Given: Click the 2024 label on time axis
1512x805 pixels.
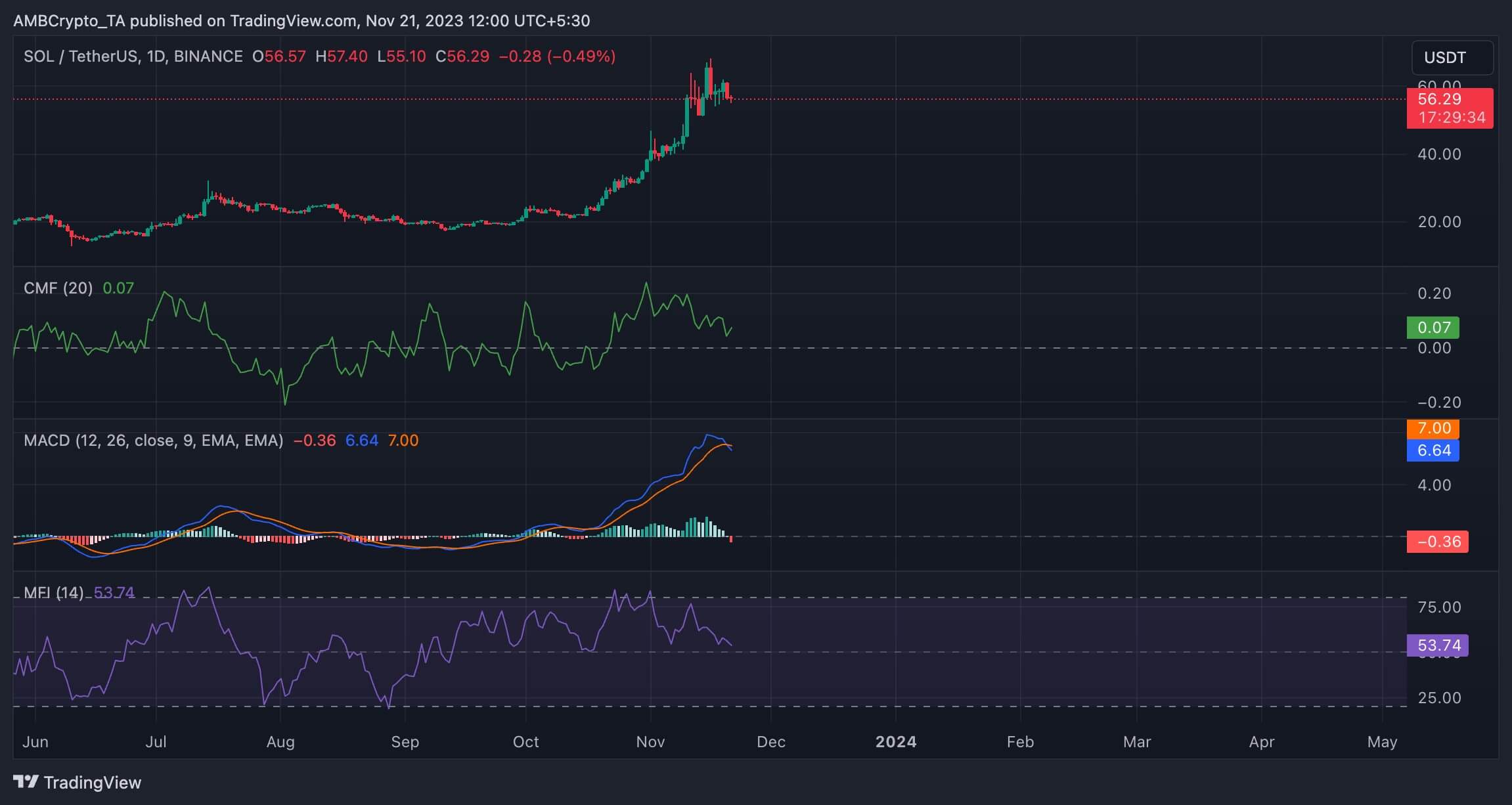Looking at the screenshot, I should tap(896, 742).
